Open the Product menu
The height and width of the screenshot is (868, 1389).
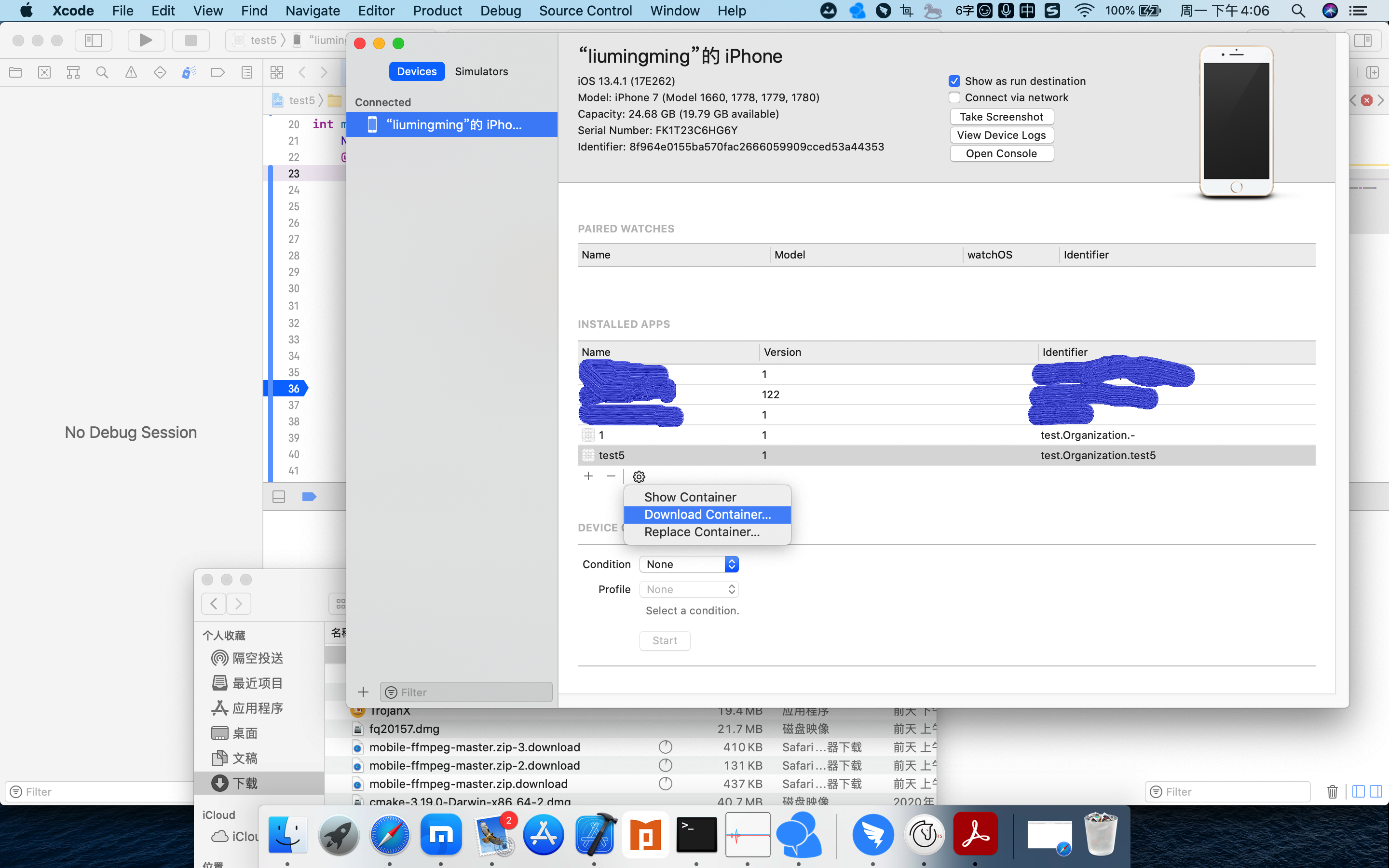(437, 11)
